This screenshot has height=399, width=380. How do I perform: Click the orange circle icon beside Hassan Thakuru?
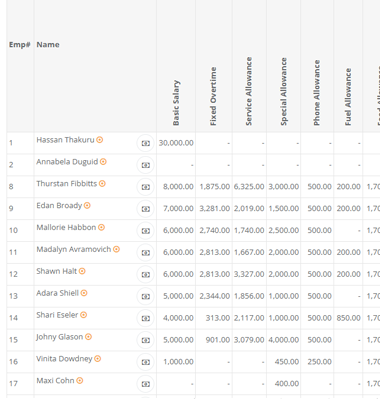coord(100,140)
